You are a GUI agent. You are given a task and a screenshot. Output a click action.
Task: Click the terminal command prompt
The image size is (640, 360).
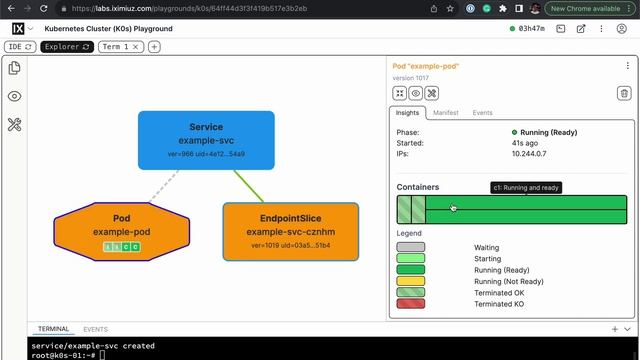(68, 355)
